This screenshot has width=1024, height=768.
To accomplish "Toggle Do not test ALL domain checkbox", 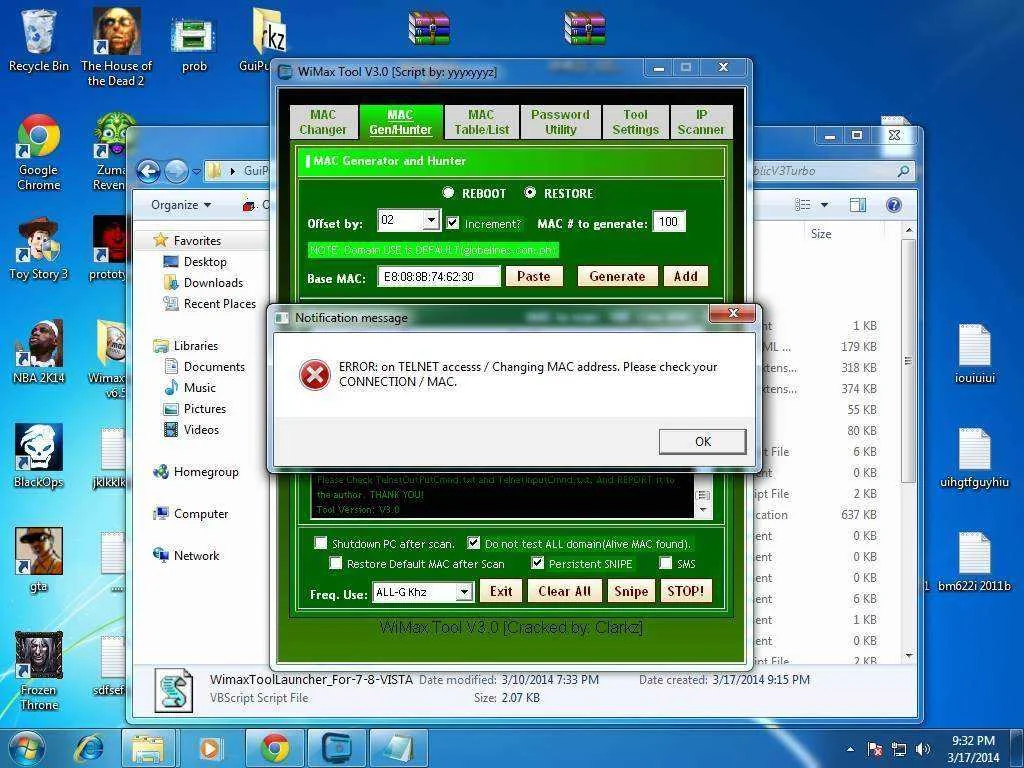I will (x=473, y=543).
